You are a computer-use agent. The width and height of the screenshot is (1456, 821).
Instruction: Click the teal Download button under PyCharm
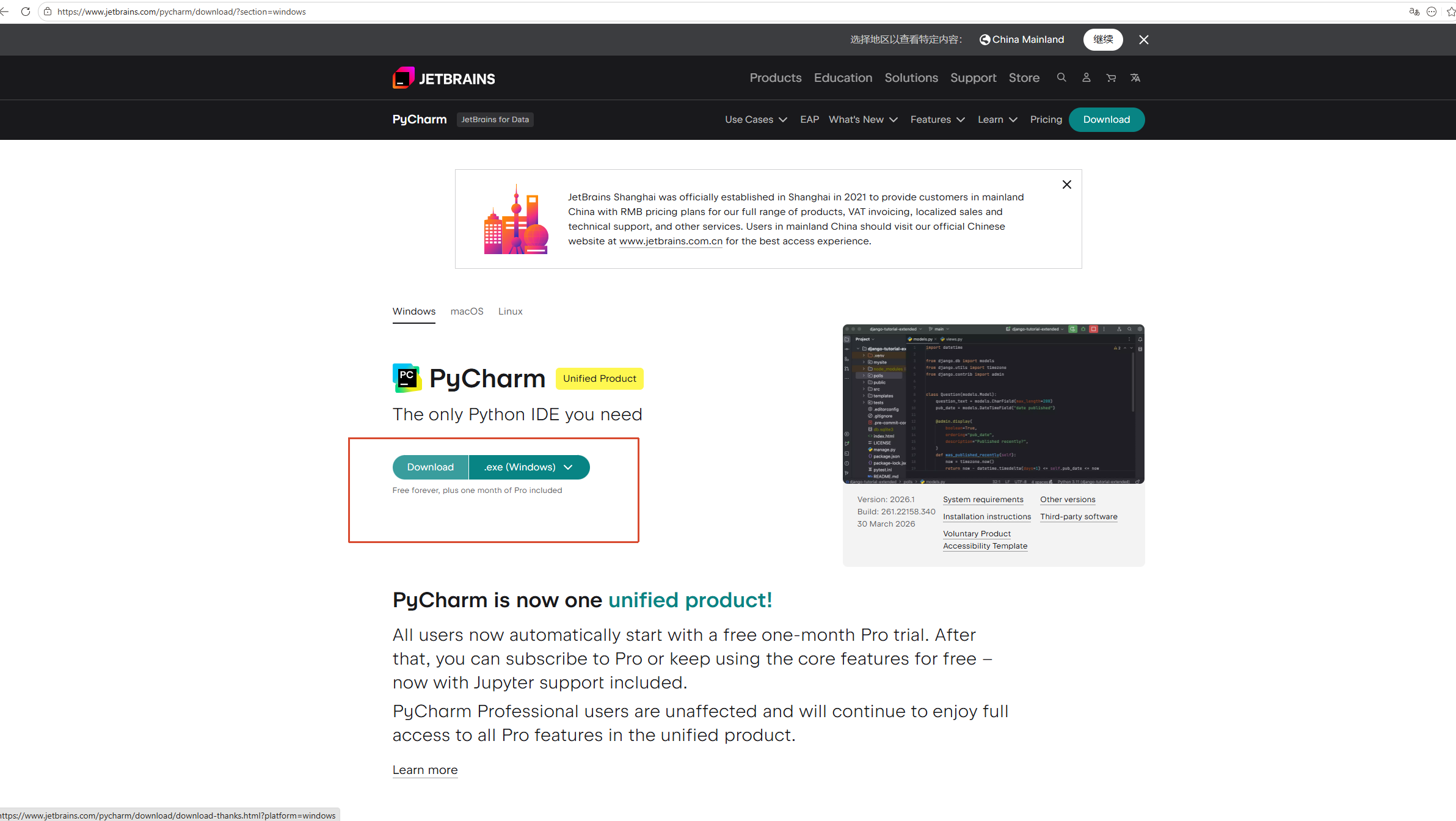click(430, 467)
